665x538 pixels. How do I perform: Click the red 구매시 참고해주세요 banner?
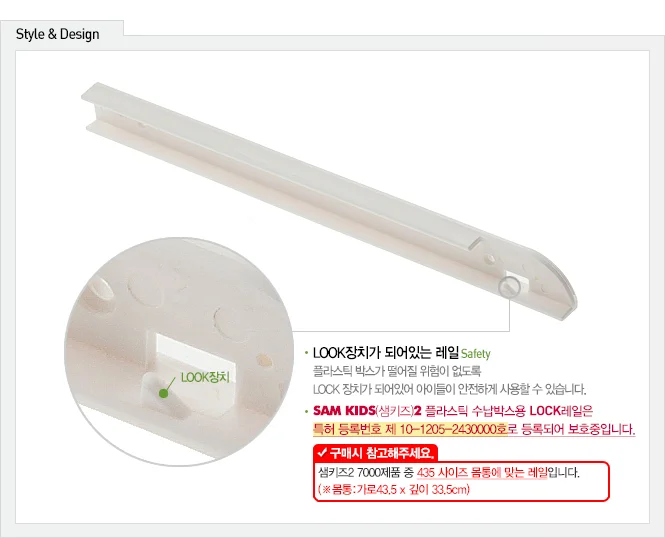pyautogui.click(x=375, y=453)
